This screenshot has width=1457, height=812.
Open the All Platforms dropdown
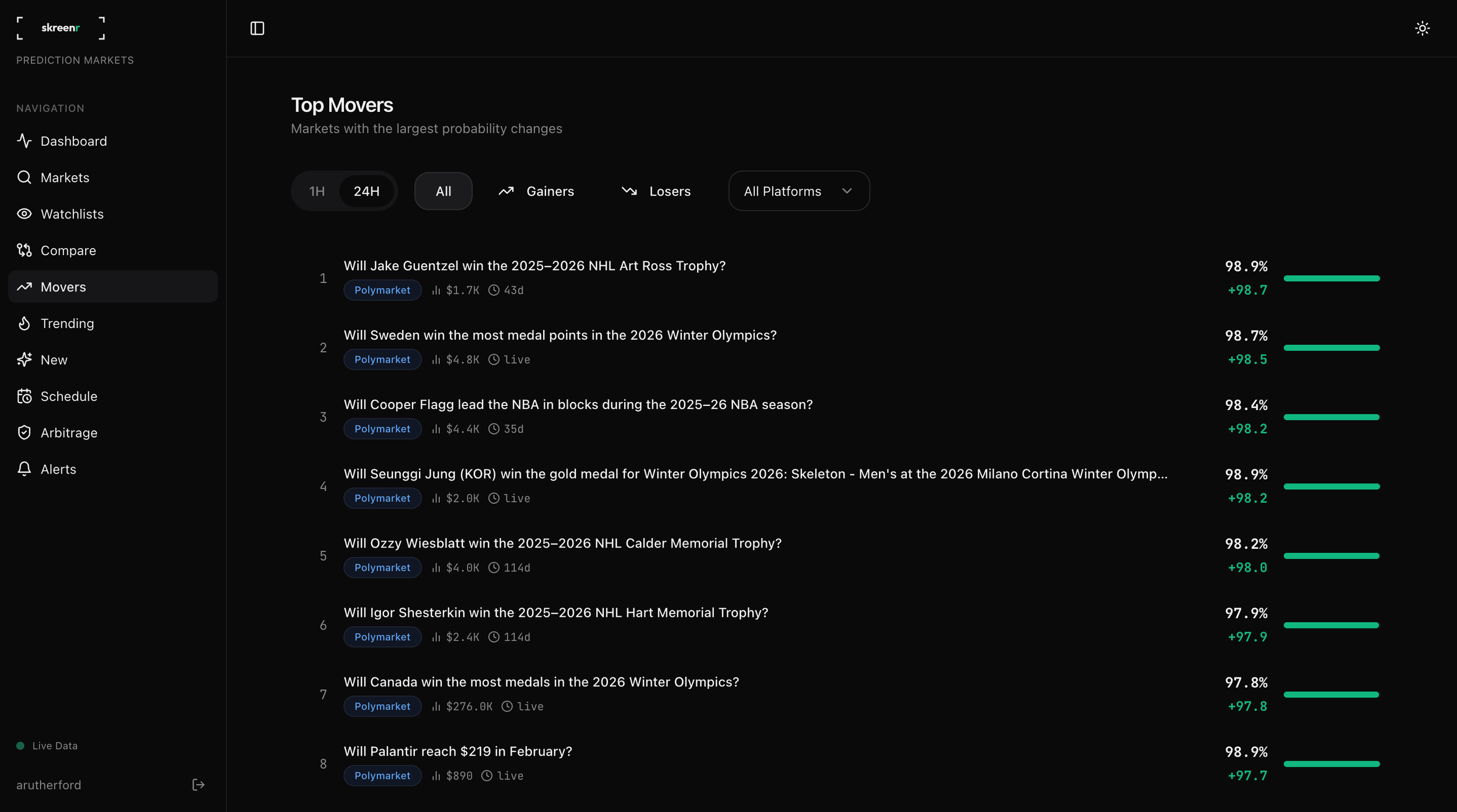pos(799,191)
